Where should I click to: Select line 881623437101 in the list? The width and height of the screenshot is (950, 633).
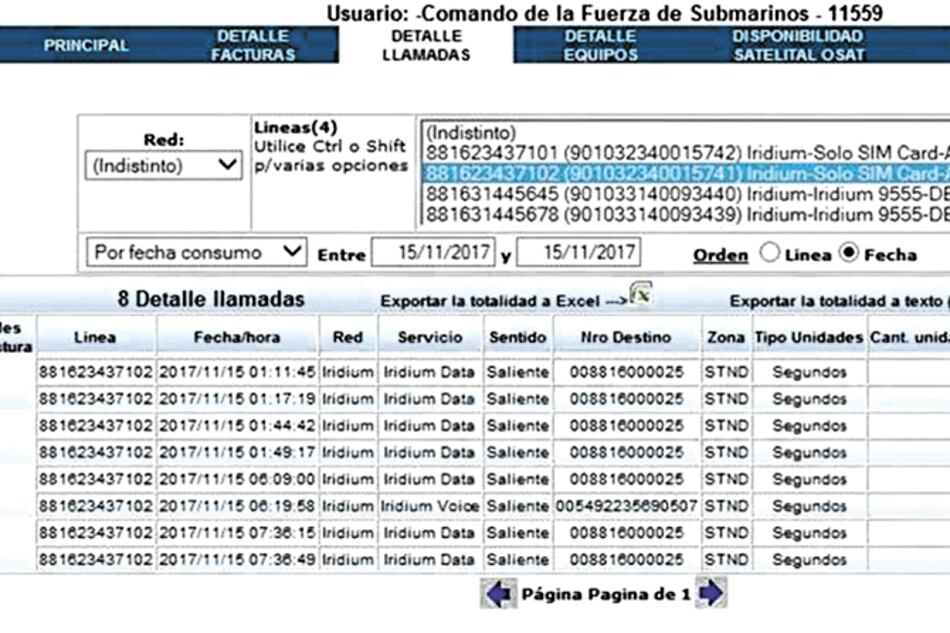click(x=680, y=152)
